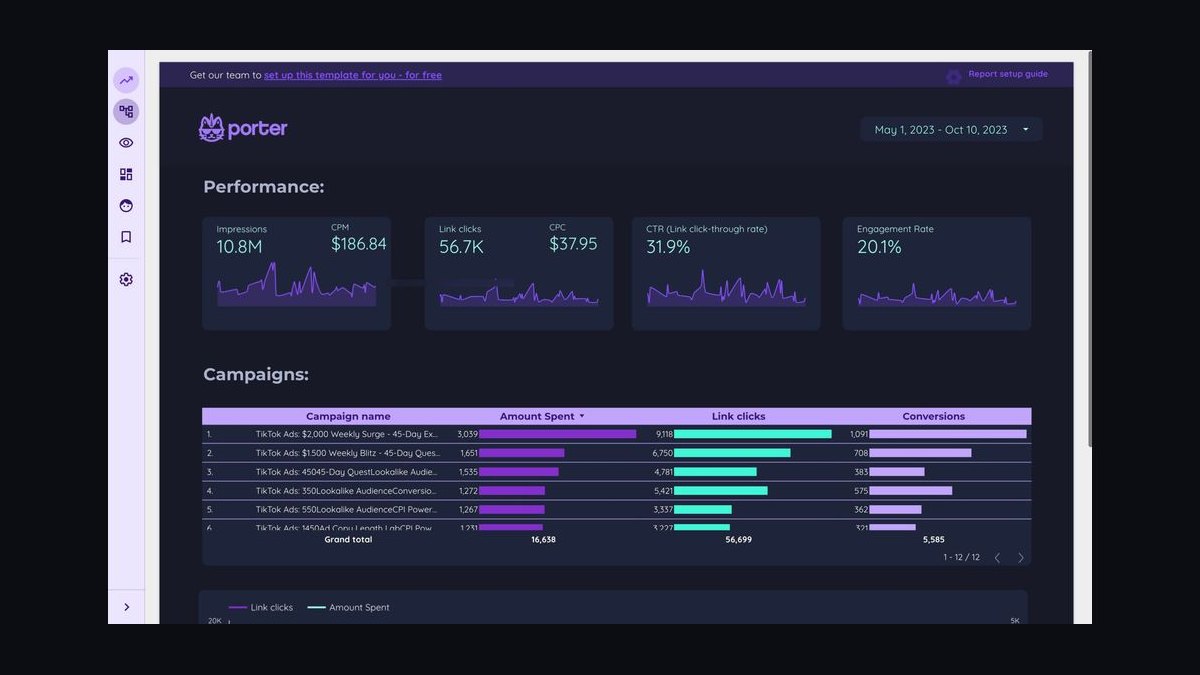Toggle the eye view icon in sidebar
The image size is (1200, 675).
126,143
